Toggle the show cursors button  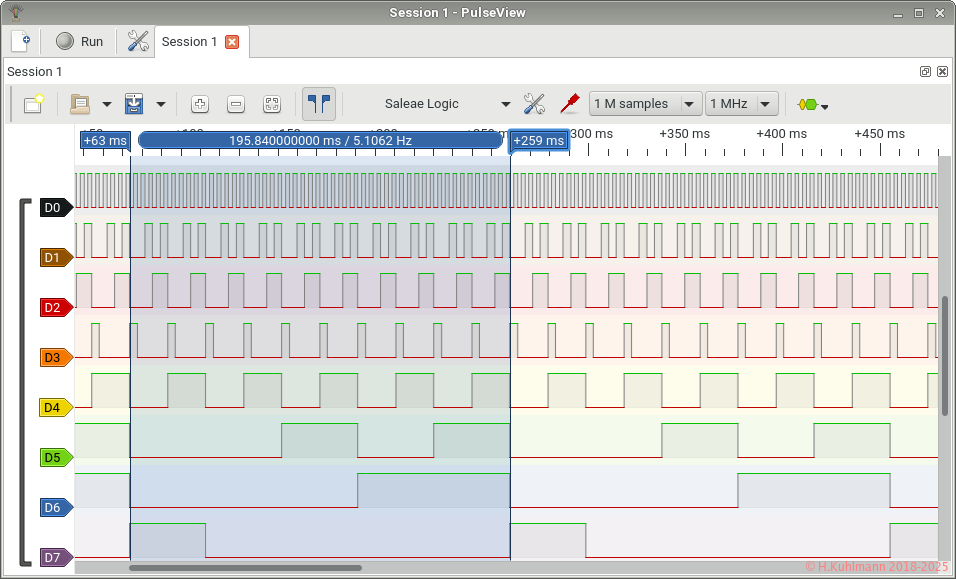(319, 104)
